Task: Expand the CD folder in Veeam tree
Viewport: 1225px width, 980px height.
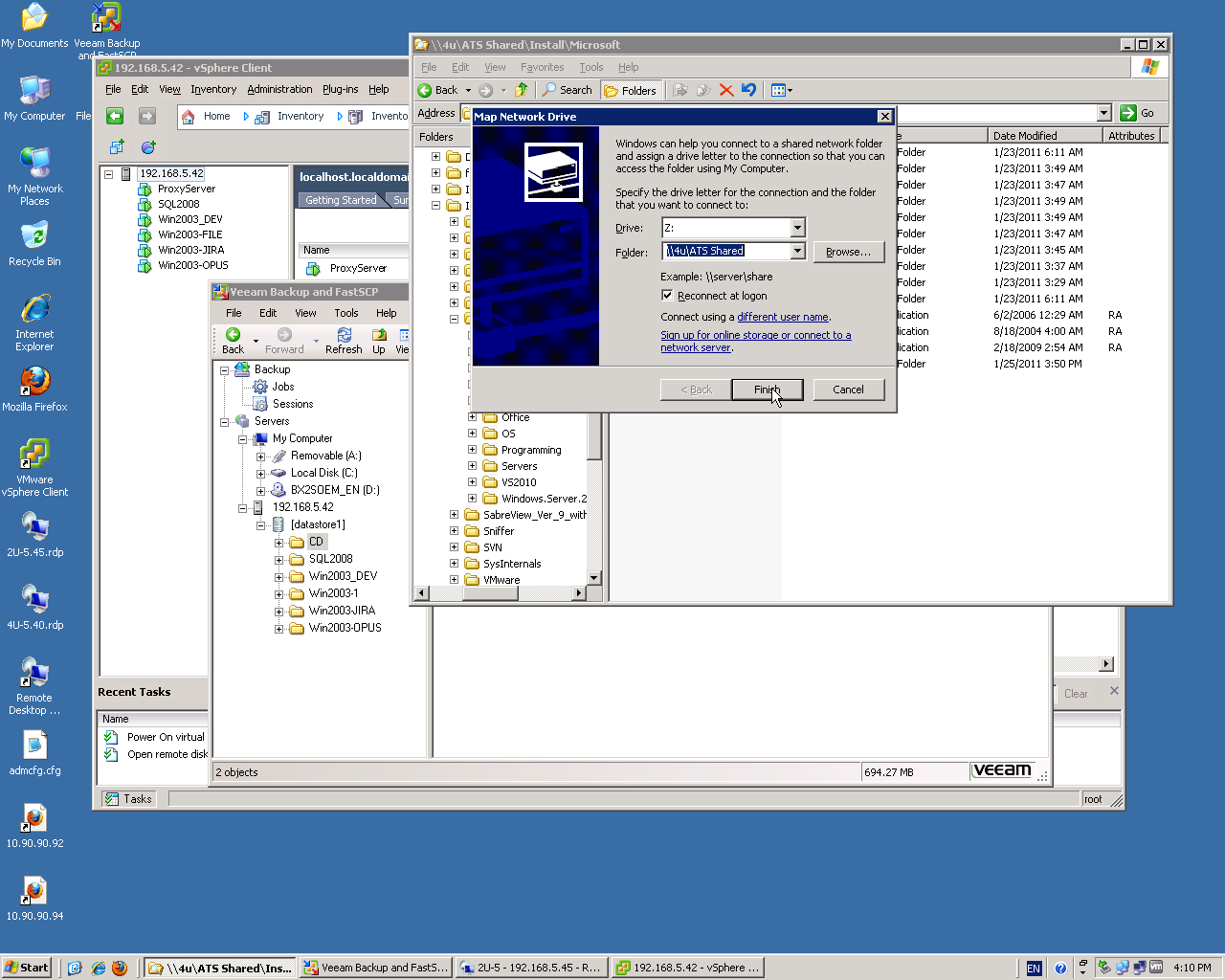Action: click(x=278, y=542)
